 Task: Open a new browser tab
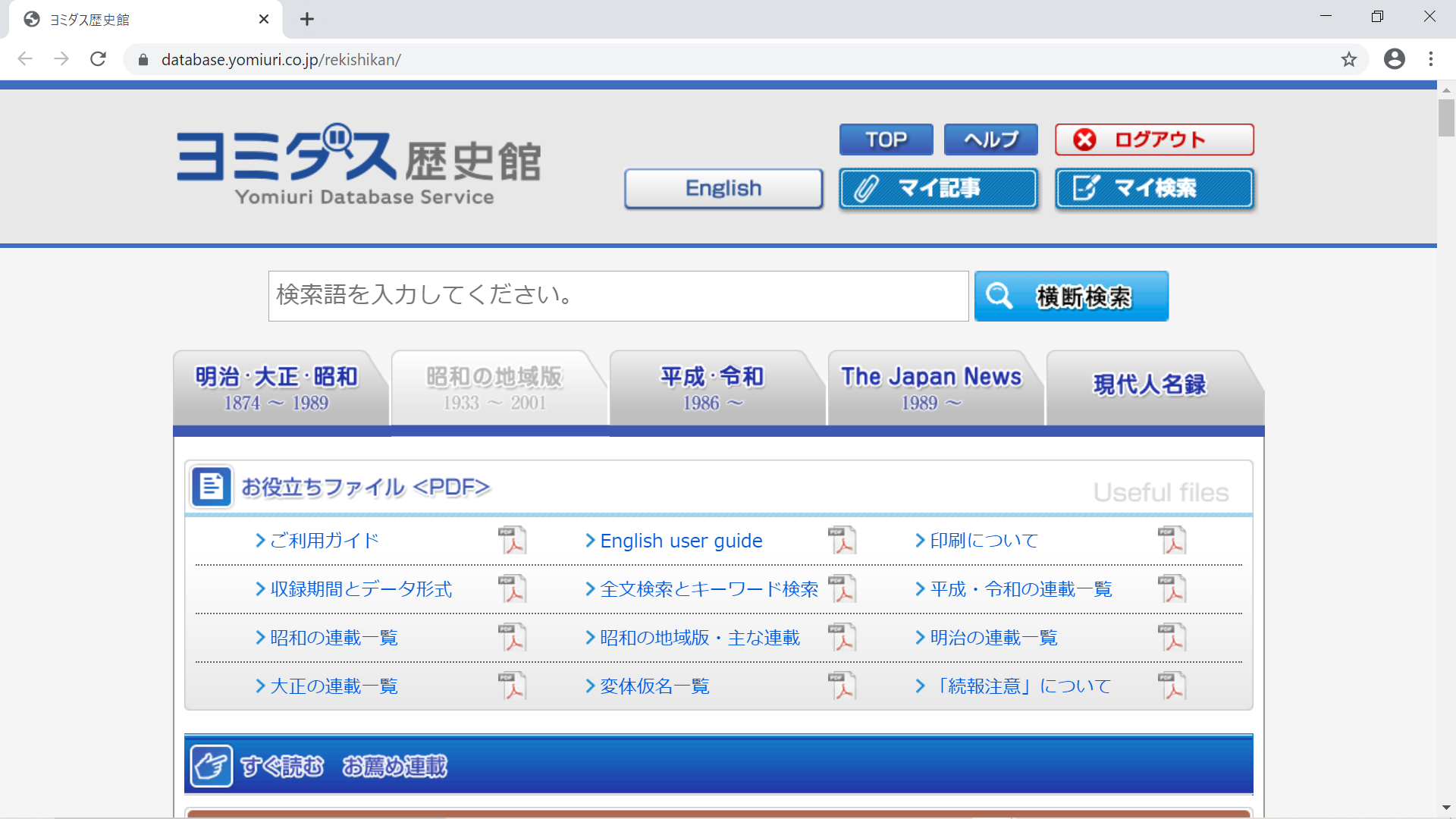tap(306, 19)
